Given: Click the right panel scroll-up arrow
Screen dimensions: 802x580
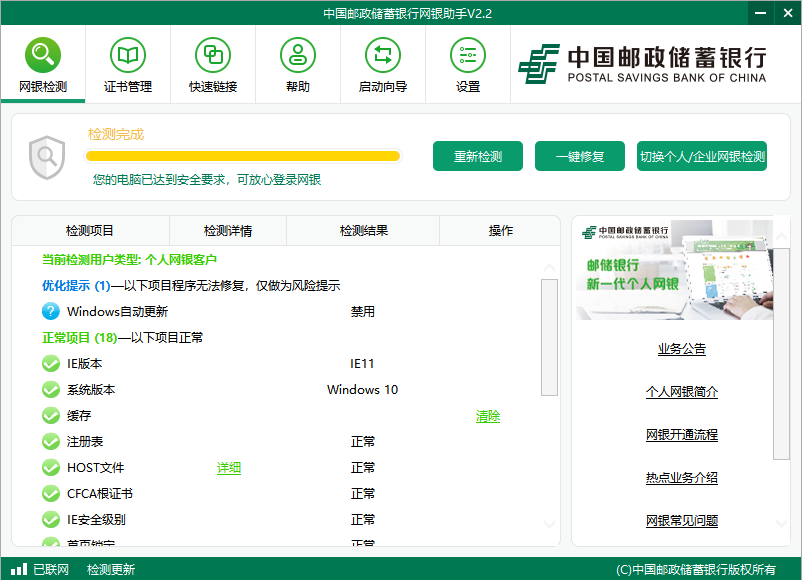Looking at the screenshot, I should click(x=782, y=237).
